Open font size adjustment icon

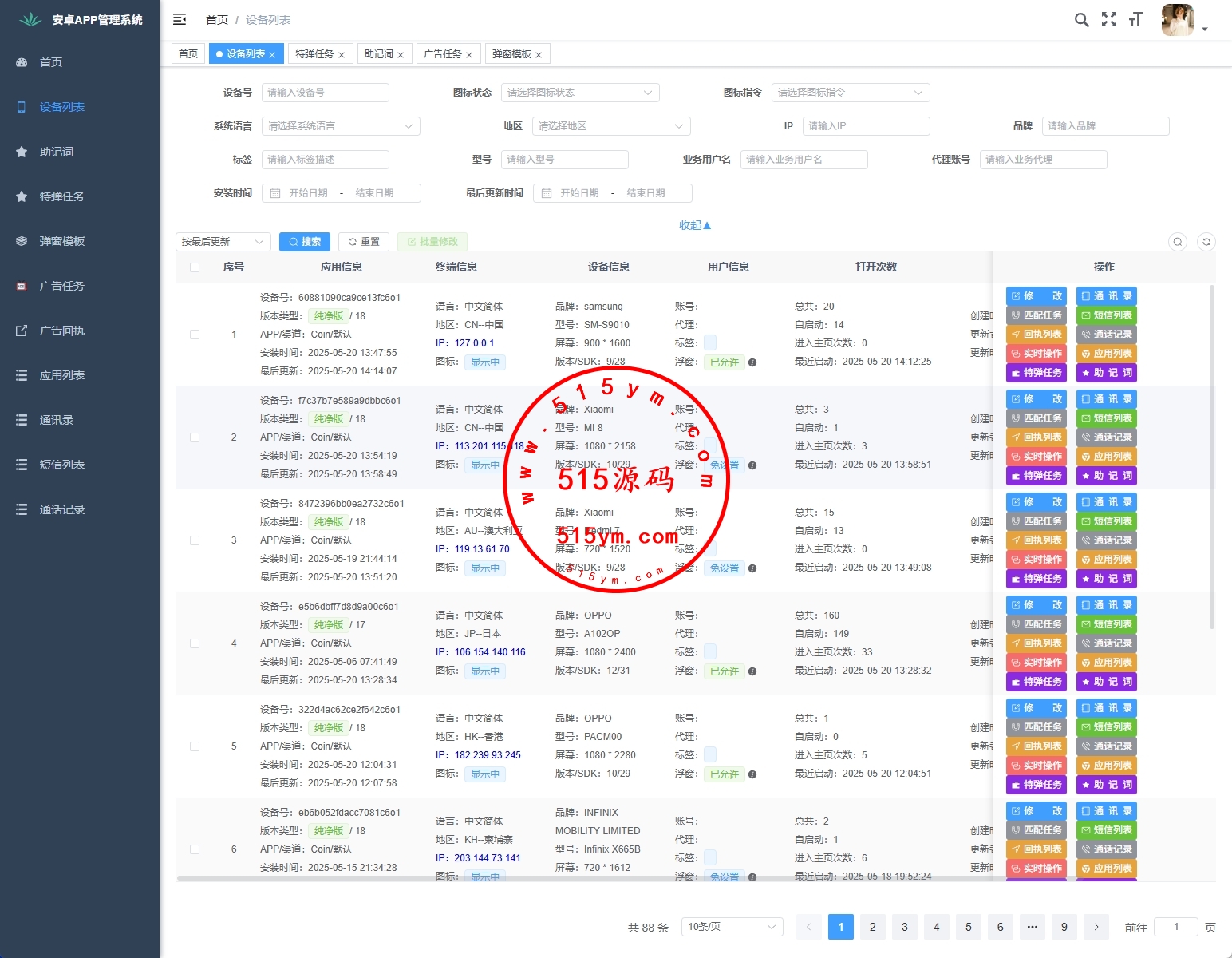coord(1136,20)
